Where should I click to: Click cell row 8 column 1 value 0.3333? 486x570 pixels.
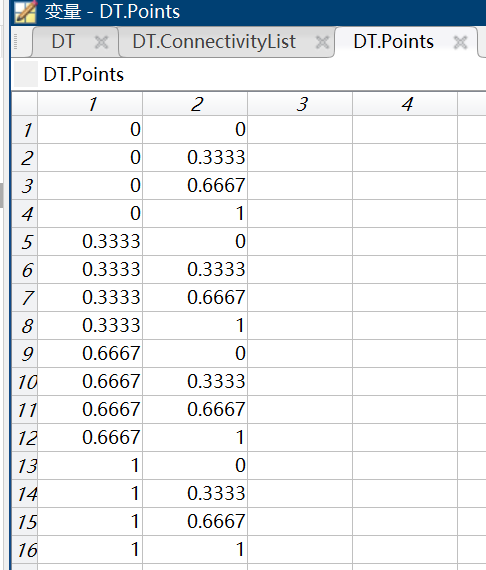tap(90, 326)
